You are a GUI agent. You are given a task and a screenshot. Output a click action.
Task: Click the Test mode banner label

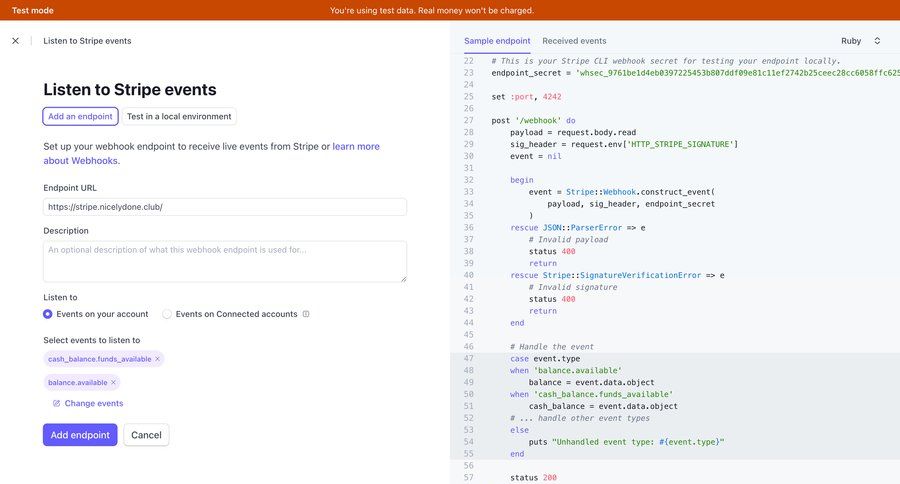pos(33,10)
